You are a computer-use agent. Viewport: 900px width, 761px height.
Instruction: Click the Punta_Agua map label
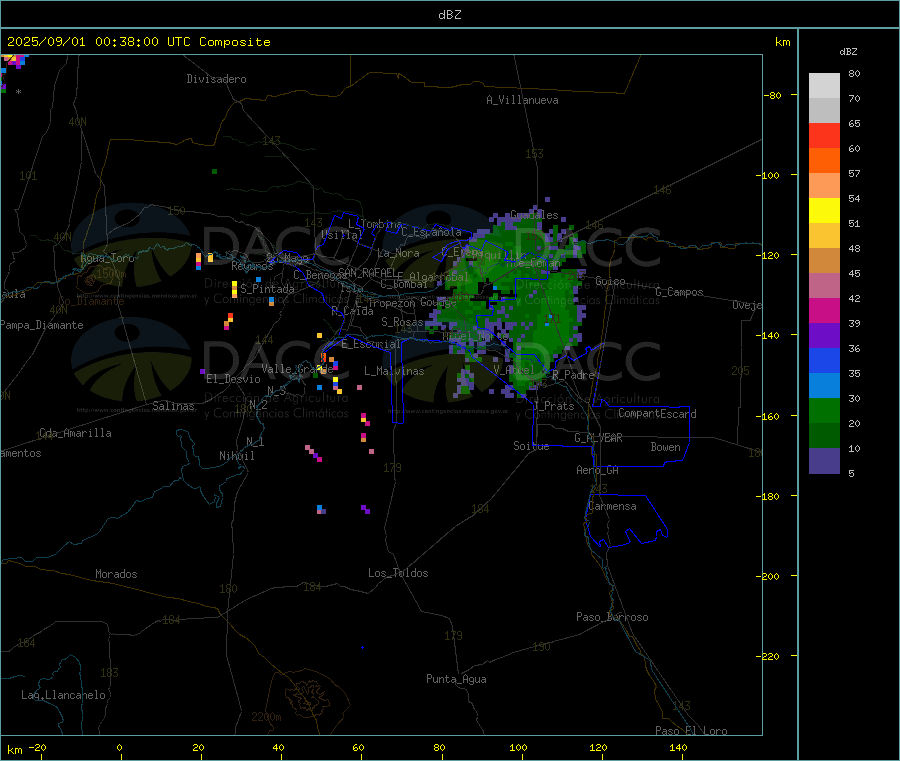coord(456,679)
